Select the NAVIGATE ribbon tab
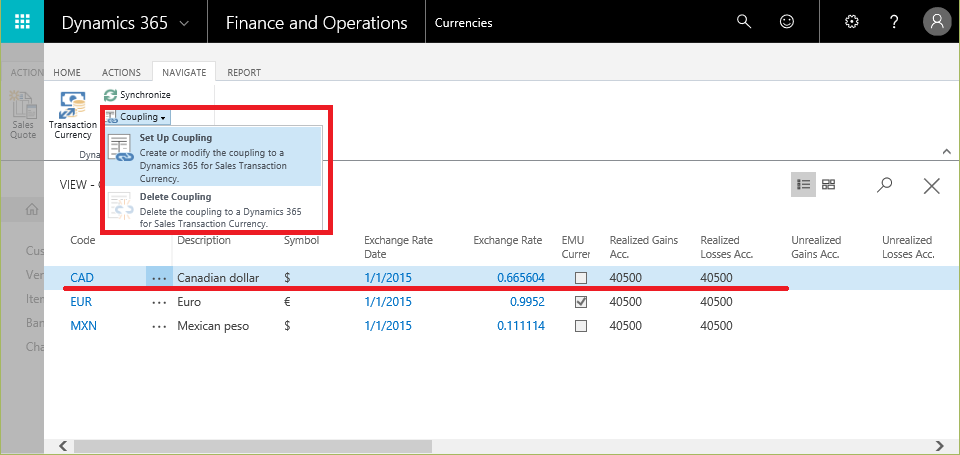The image size is (960, 455). 184,72
